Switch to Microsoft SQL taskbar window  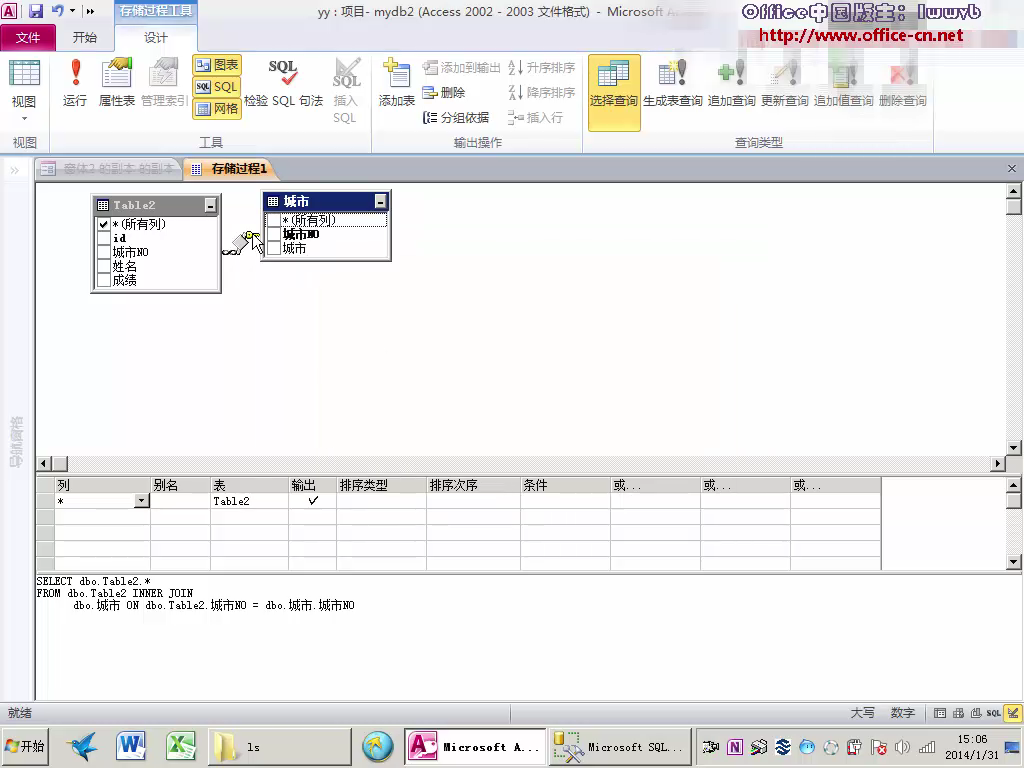619,746
